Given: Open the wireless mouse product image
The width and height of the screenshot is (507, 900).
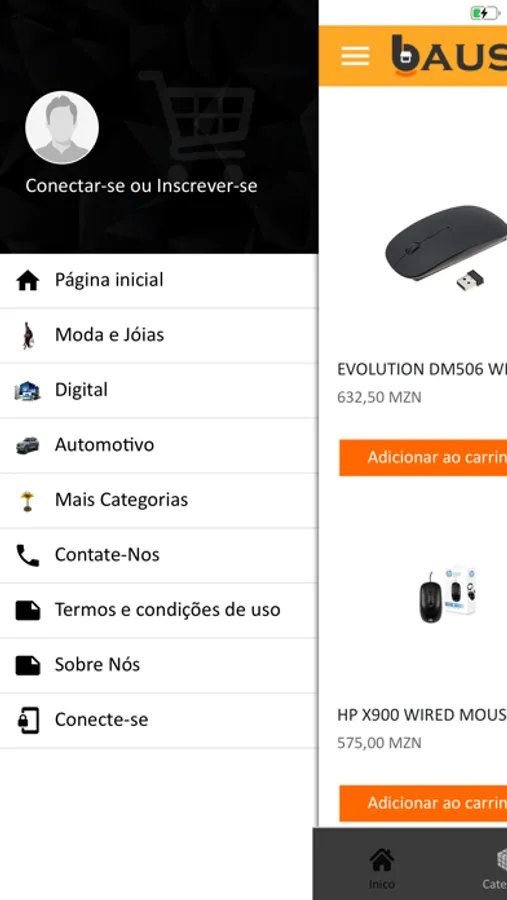Looking at the screenshot, I should (x=446, y=247).
